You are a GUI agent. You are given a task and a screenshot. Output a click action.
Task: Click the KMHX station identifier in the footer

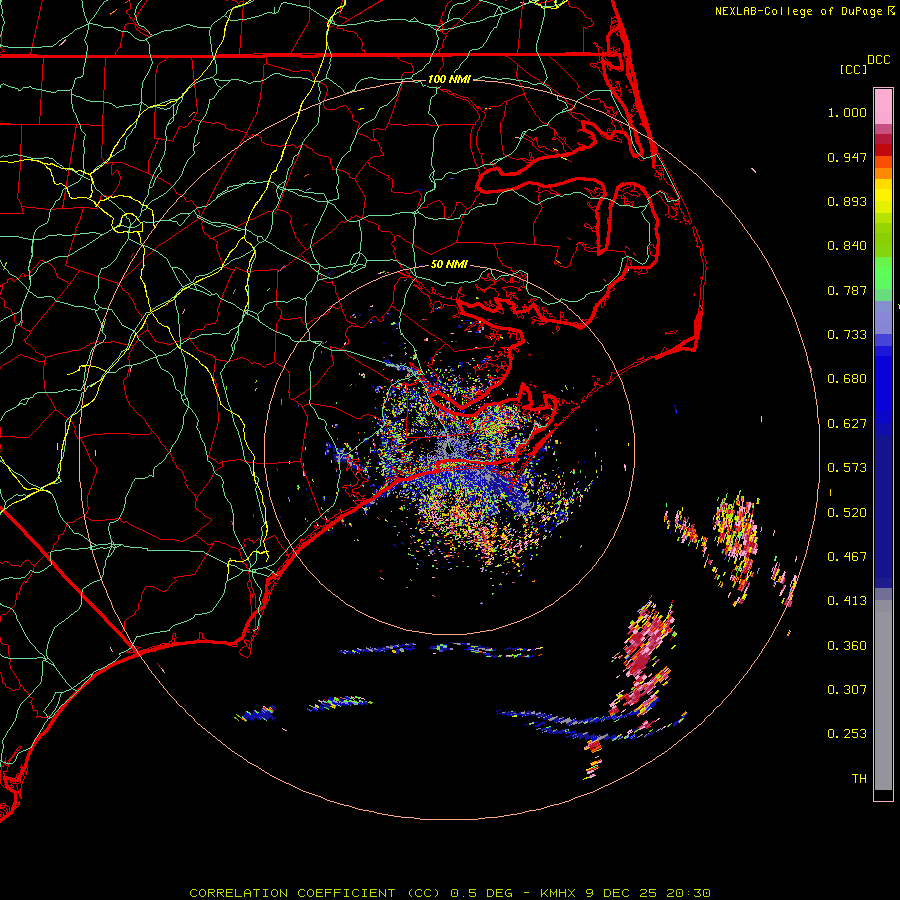pyautogui.click(x=559, y=893)
